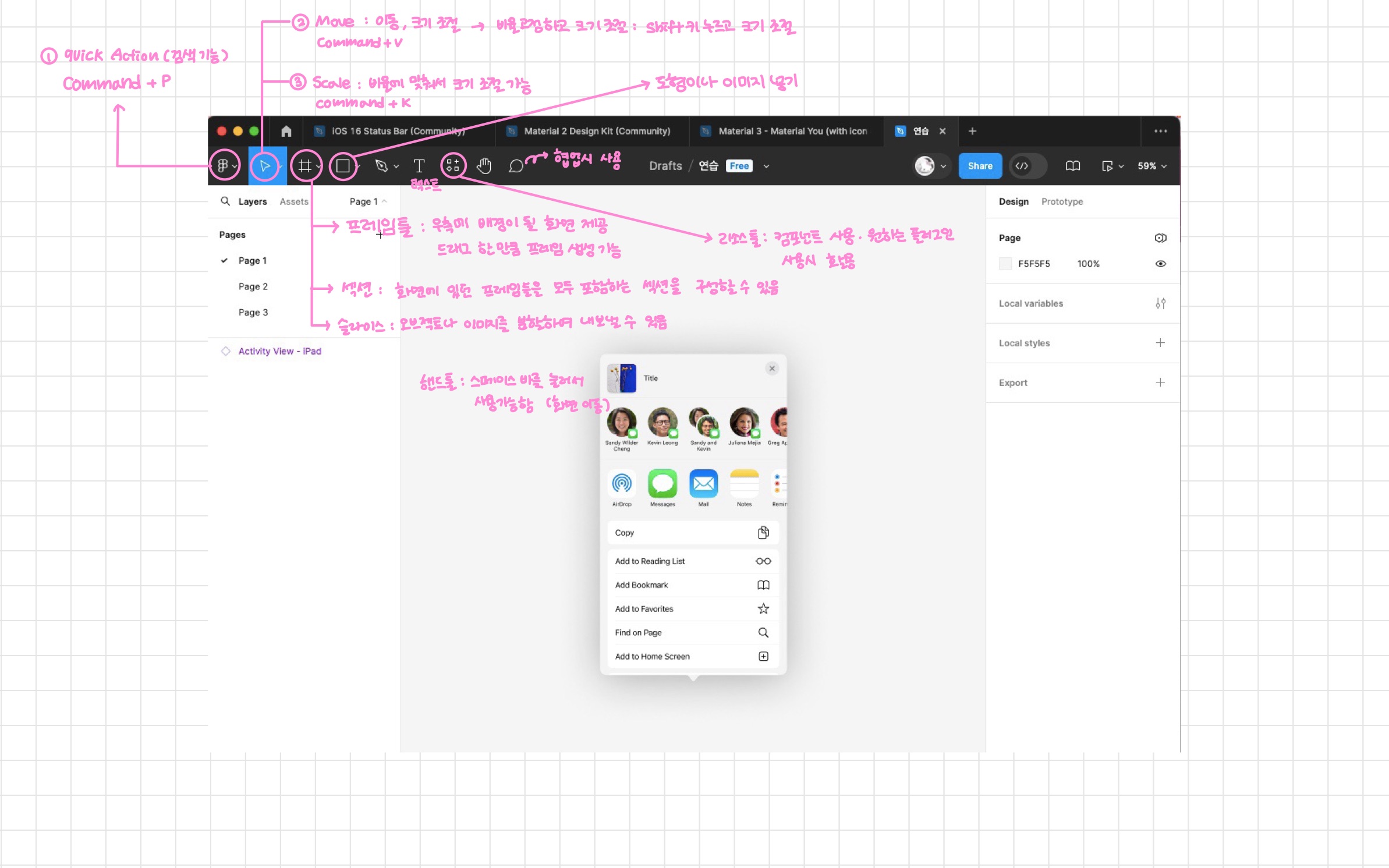Select the Comment tool
This screenshot has height=868, width=1389.
click(x=516, y=166)
